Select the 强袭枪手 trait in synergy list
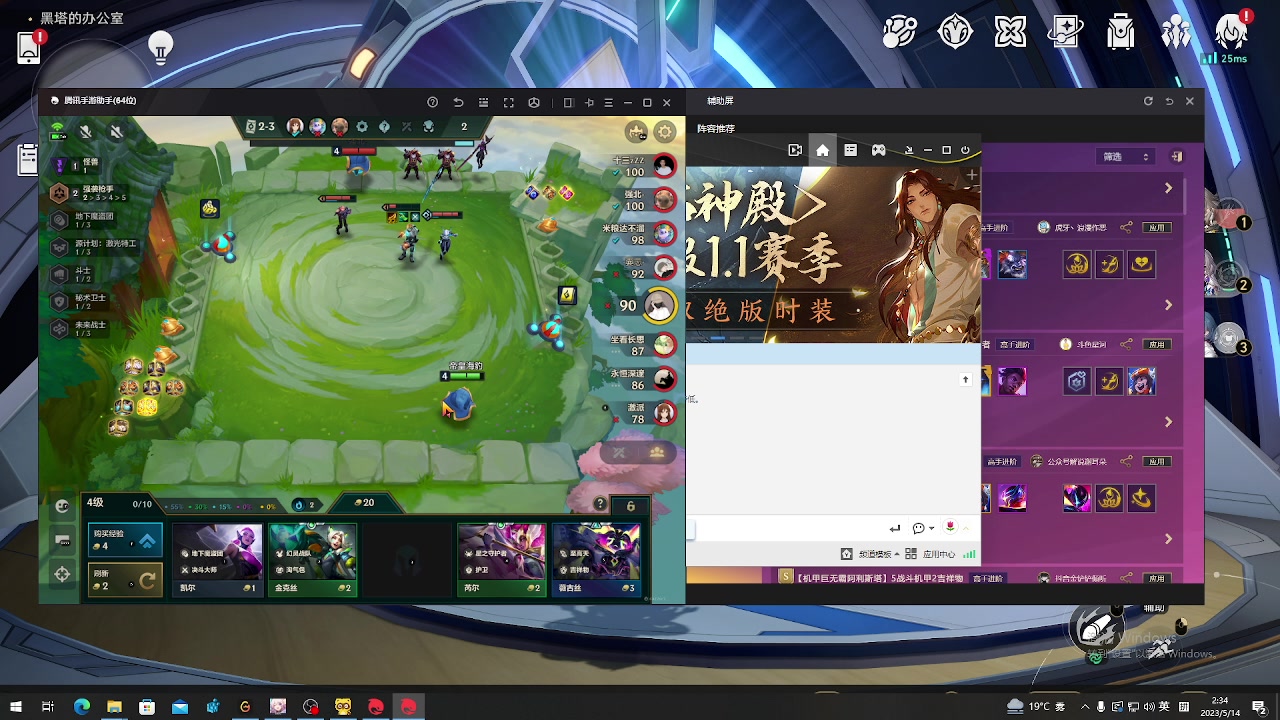The image size is (1280, 720). (90, 193)
